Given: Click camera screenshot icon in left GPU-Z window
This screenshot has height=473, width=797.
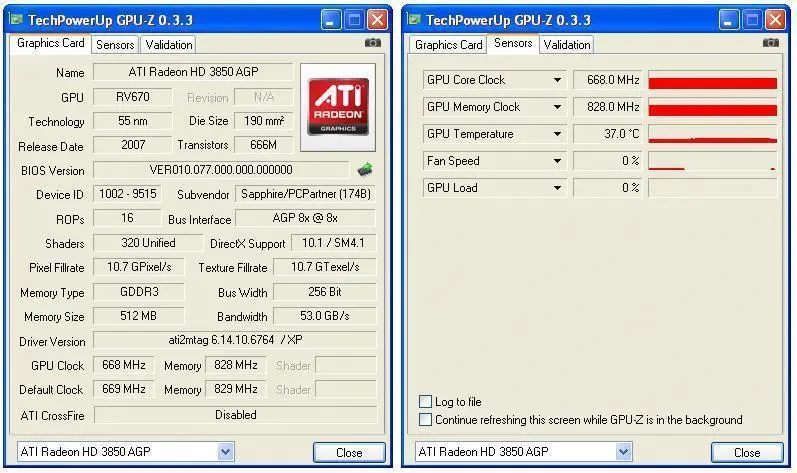Looking at the screenshot, I should click(x=373, y=43).
